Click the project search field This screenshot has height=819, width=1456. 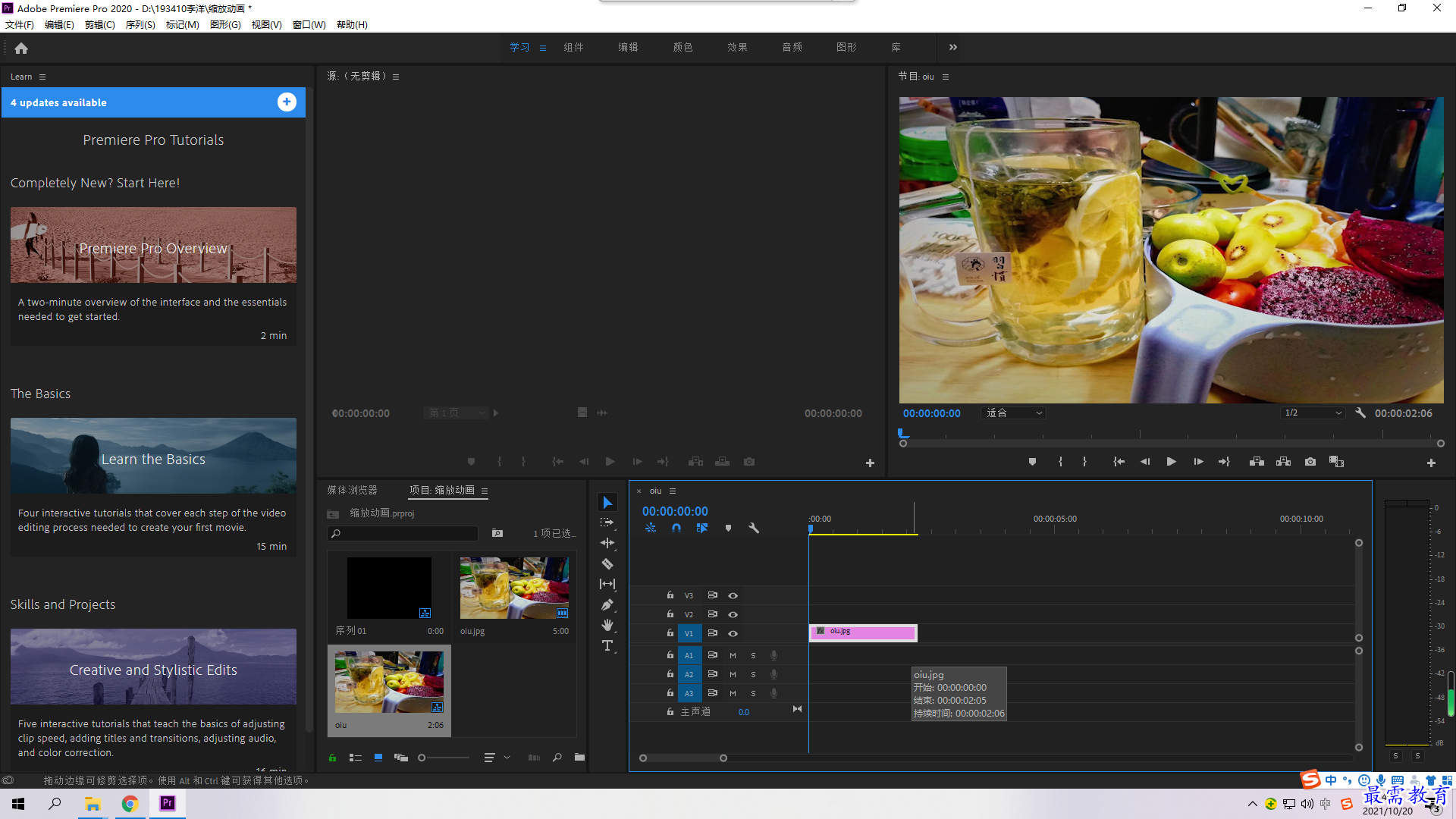pyautogui.click(x=403, y=533)
